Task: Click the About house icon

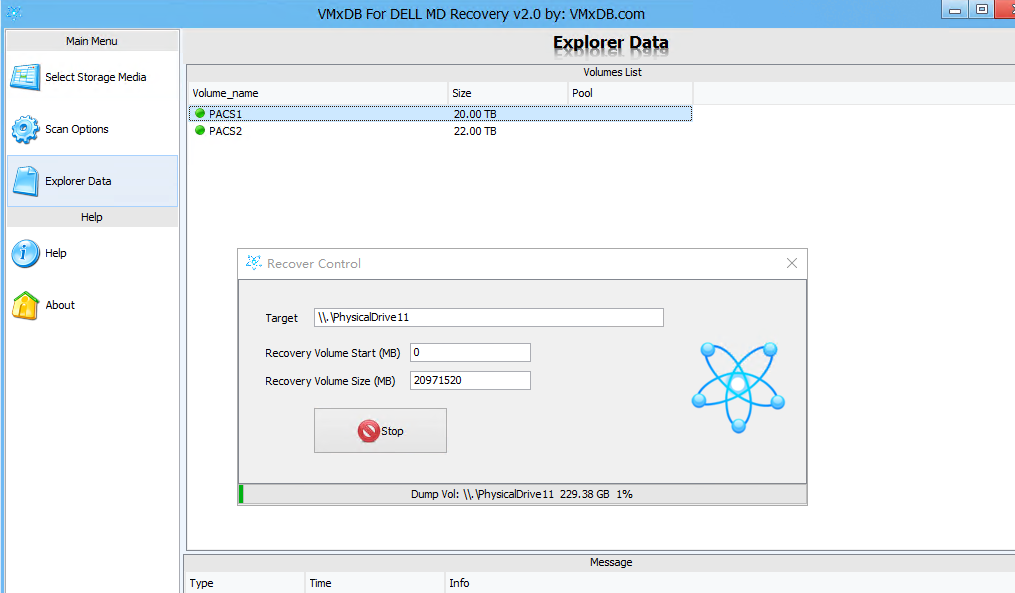Action: click(25, 306)
